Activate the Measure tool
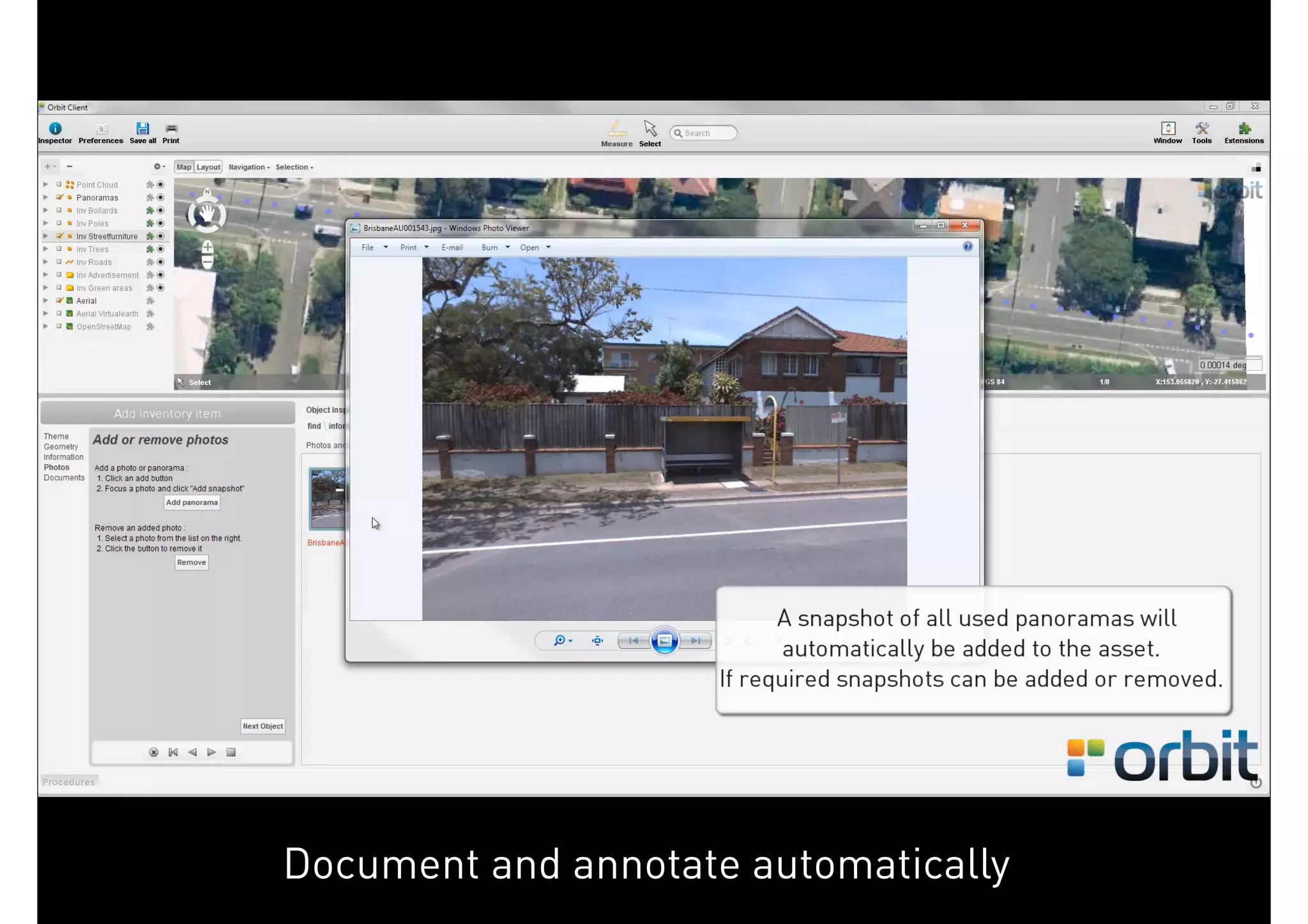Screen dimensions: 1308x924 [617, 134]
